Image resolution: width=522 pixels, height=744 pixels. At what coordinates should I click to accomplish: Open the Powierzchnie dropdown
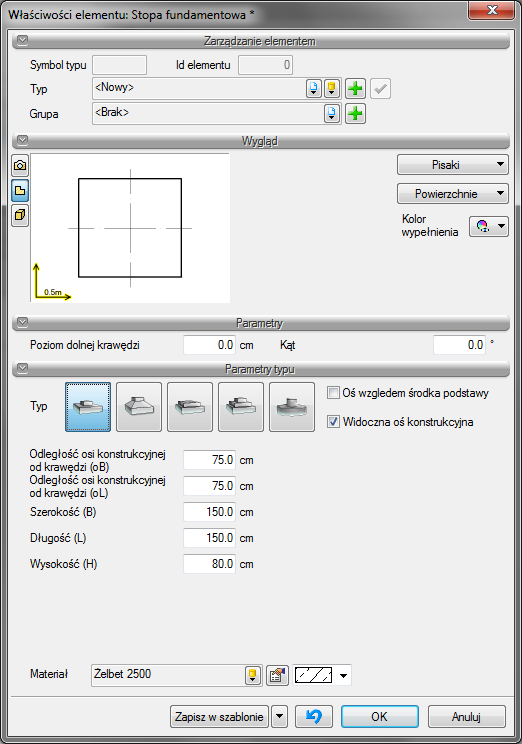[453, 194]
